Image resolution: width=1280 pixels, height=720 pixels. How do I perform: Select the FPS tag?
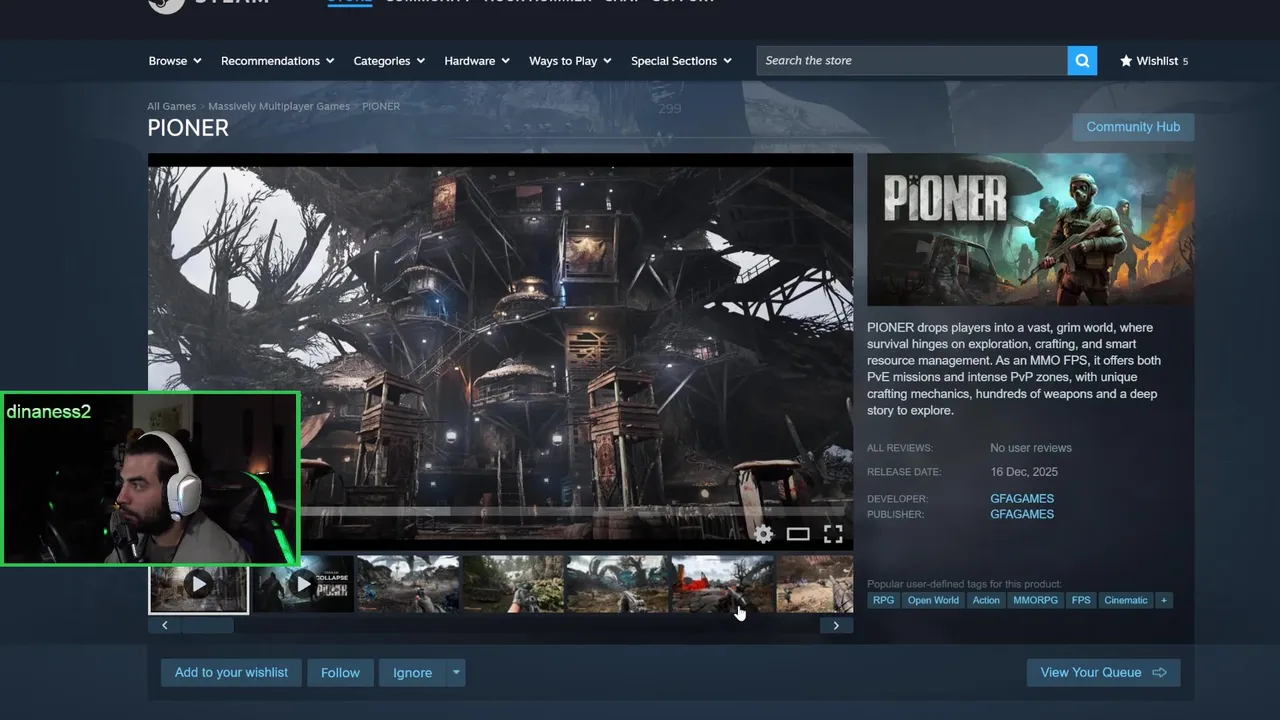[x=1081, y=600]
